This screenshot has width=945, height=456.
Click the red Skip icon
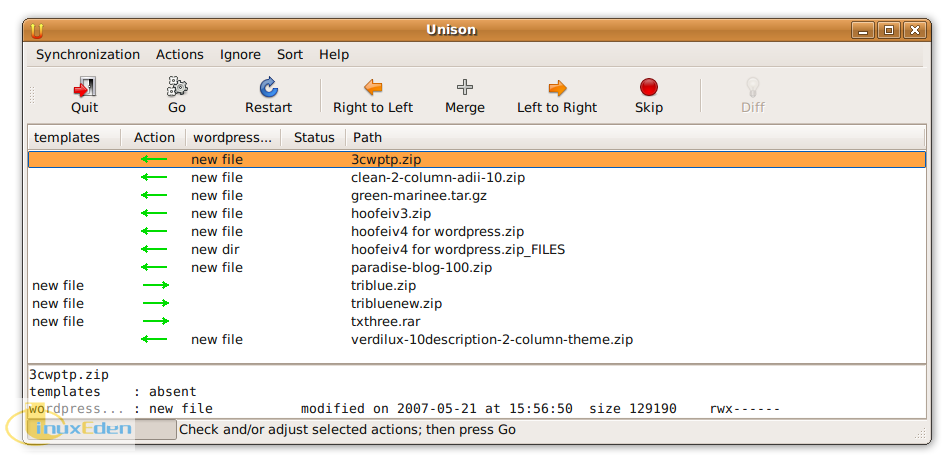[649, 87]
